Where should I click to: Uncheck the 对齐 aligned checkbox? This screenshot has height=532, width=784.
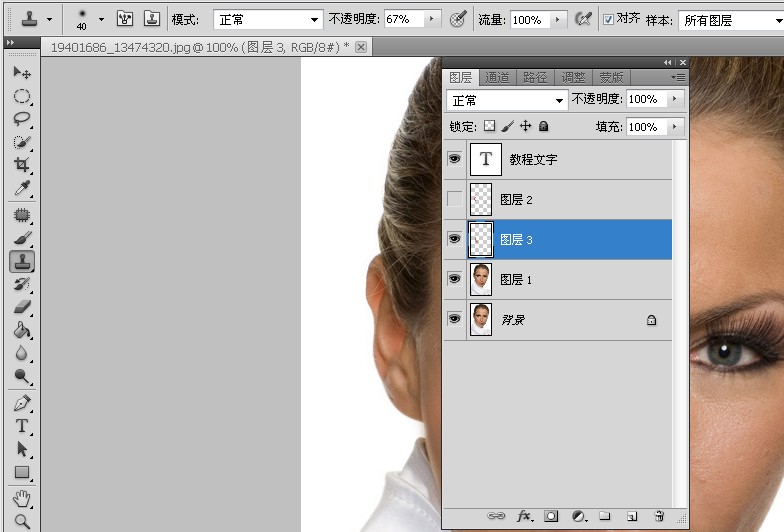(x=608, y=20)
